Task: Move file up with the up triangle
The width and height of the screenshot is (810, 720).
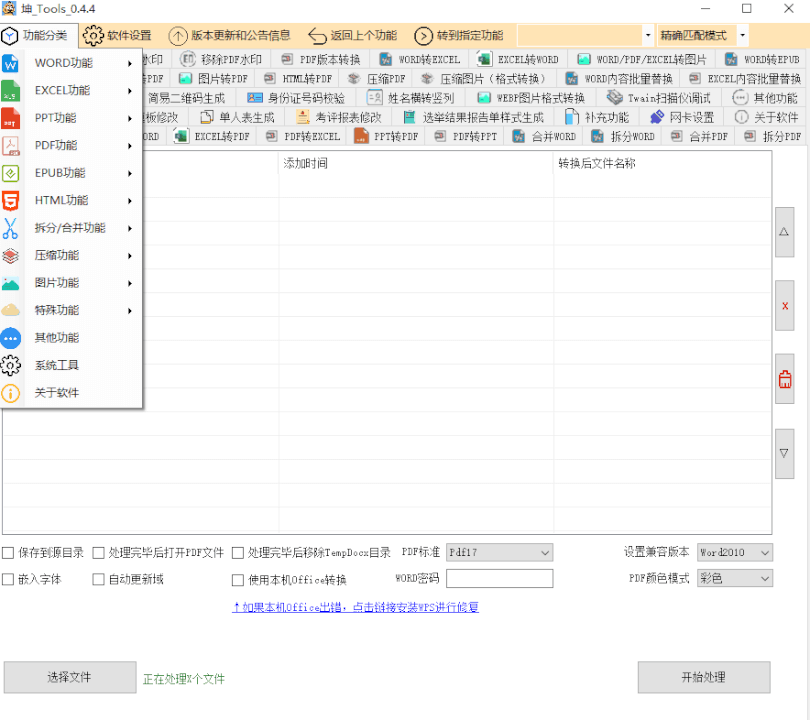Action: tap(785, 232)
